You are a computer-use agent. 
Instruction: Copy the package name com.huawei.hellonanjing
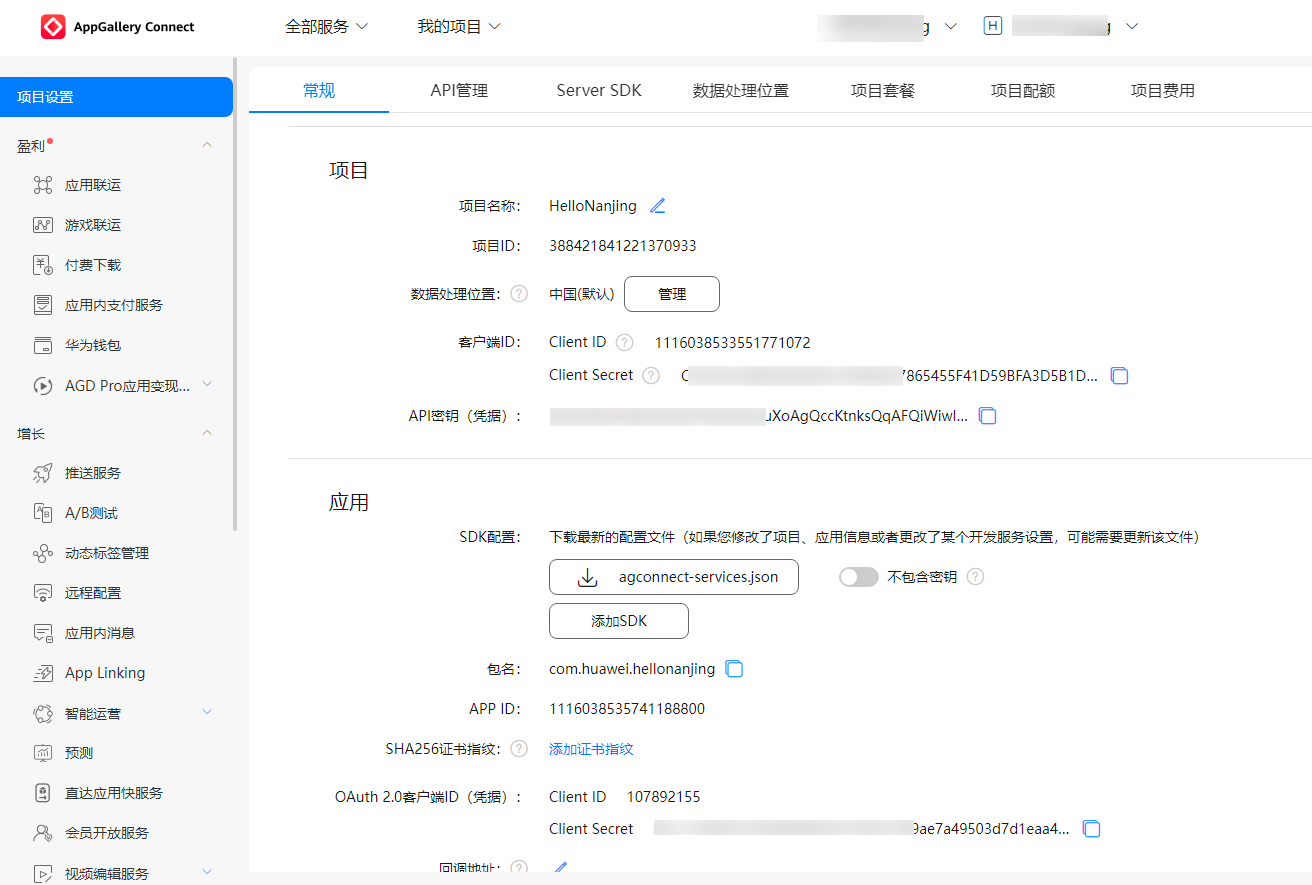pos(734,669)
